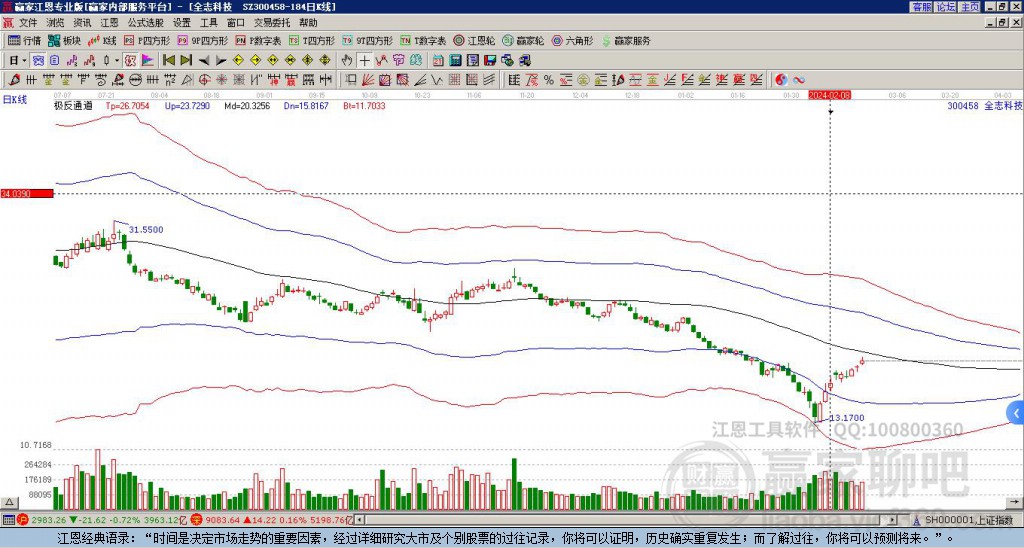The width and height of the screenshot is (1024, 548).
Task: Open the 赢家轮 wheel tool
Action: 523,40
